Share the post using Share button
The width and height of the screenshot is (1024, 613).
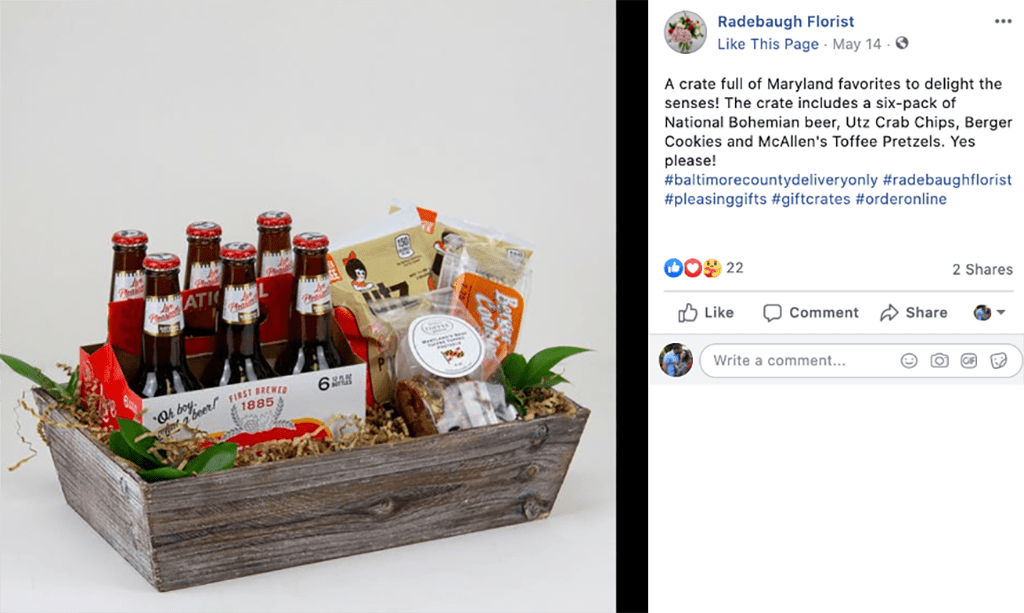click(x=913, y=313)
